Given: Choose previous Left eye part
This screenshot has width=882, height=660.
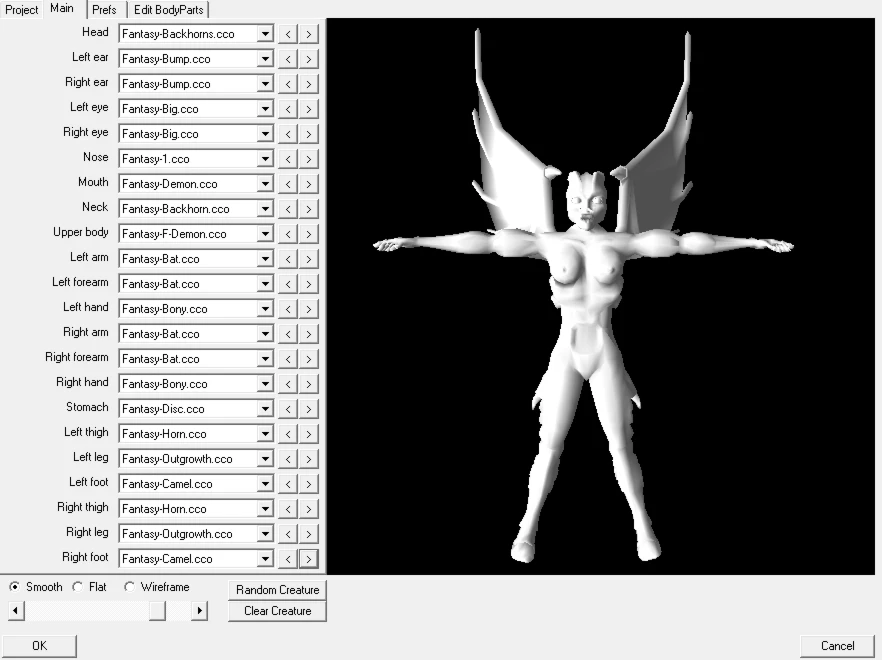Looking at the screenshot, I should [287, 109].
